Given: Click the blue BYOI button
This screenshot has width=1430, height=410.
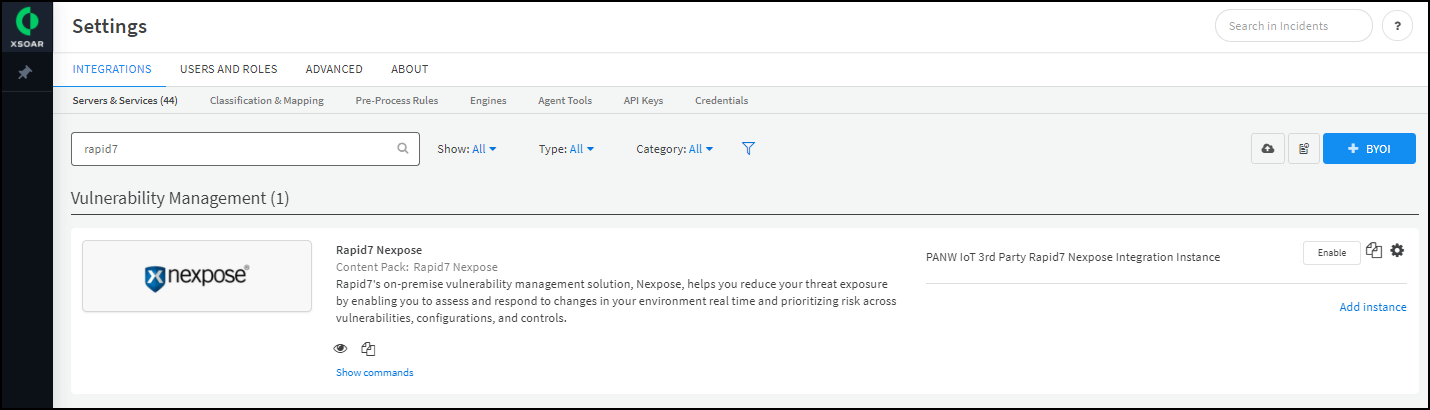Looking at the screenshot, I should coord(1368,148).
